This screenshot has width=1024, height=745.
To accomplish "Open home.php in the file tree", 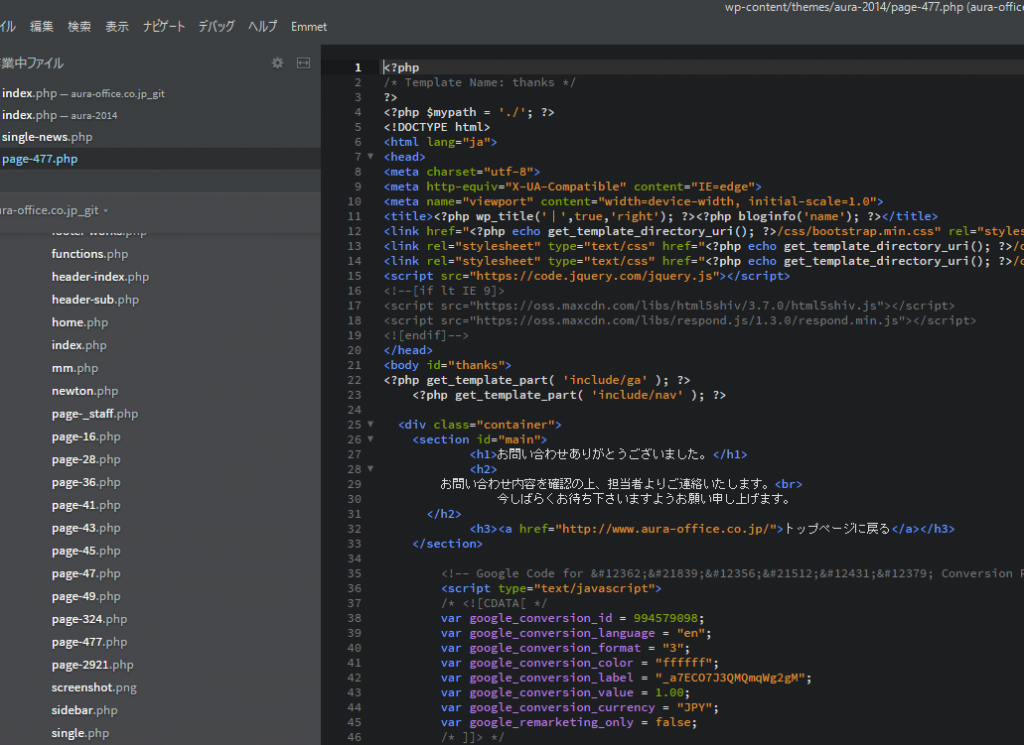I will tap(80, 323).
